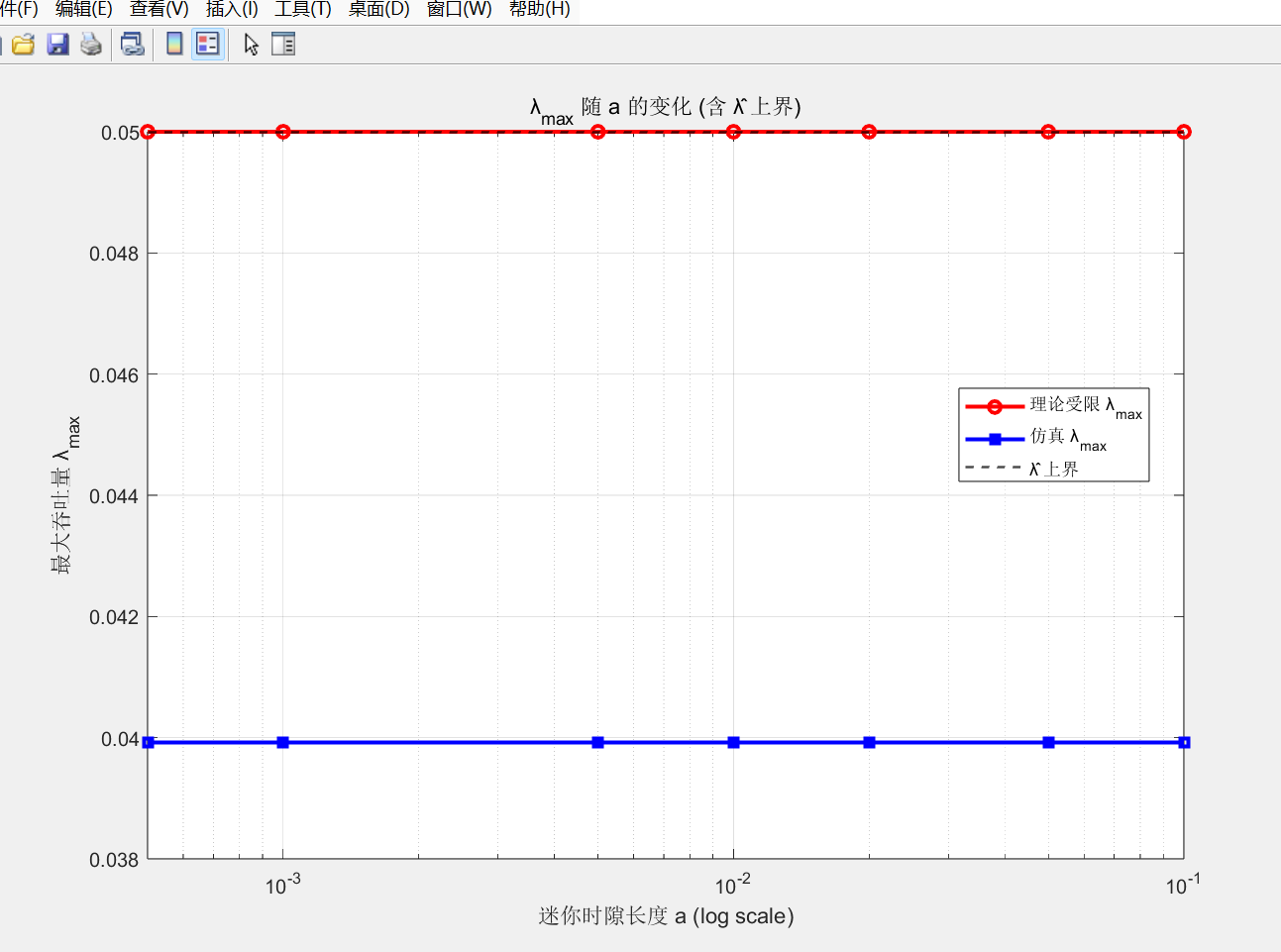1281x952 pixels.
Task: Click the blue square marker at 10^-3
Action: pos(283,742)
